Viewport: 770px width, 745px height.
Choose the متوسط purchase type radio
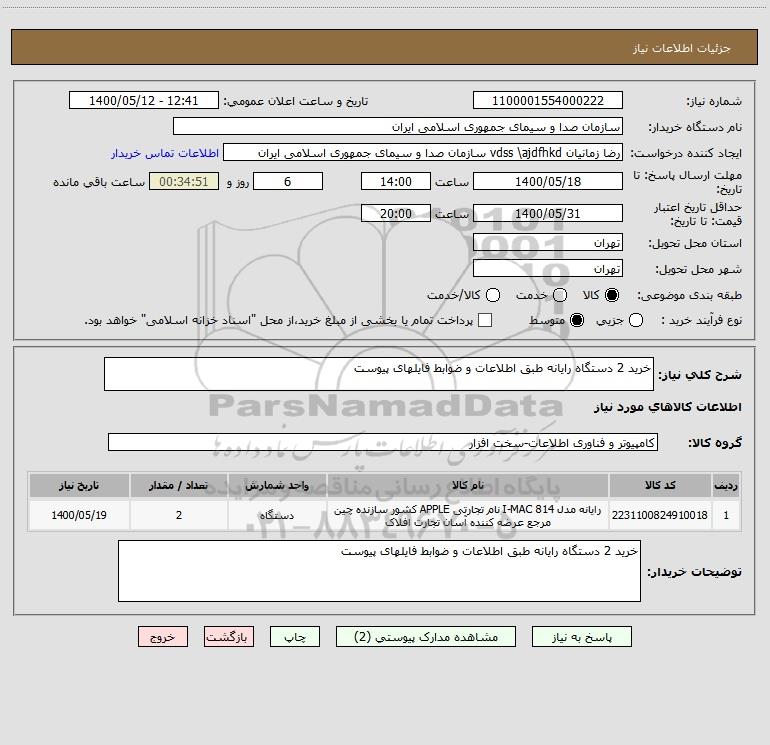point(577,320)
